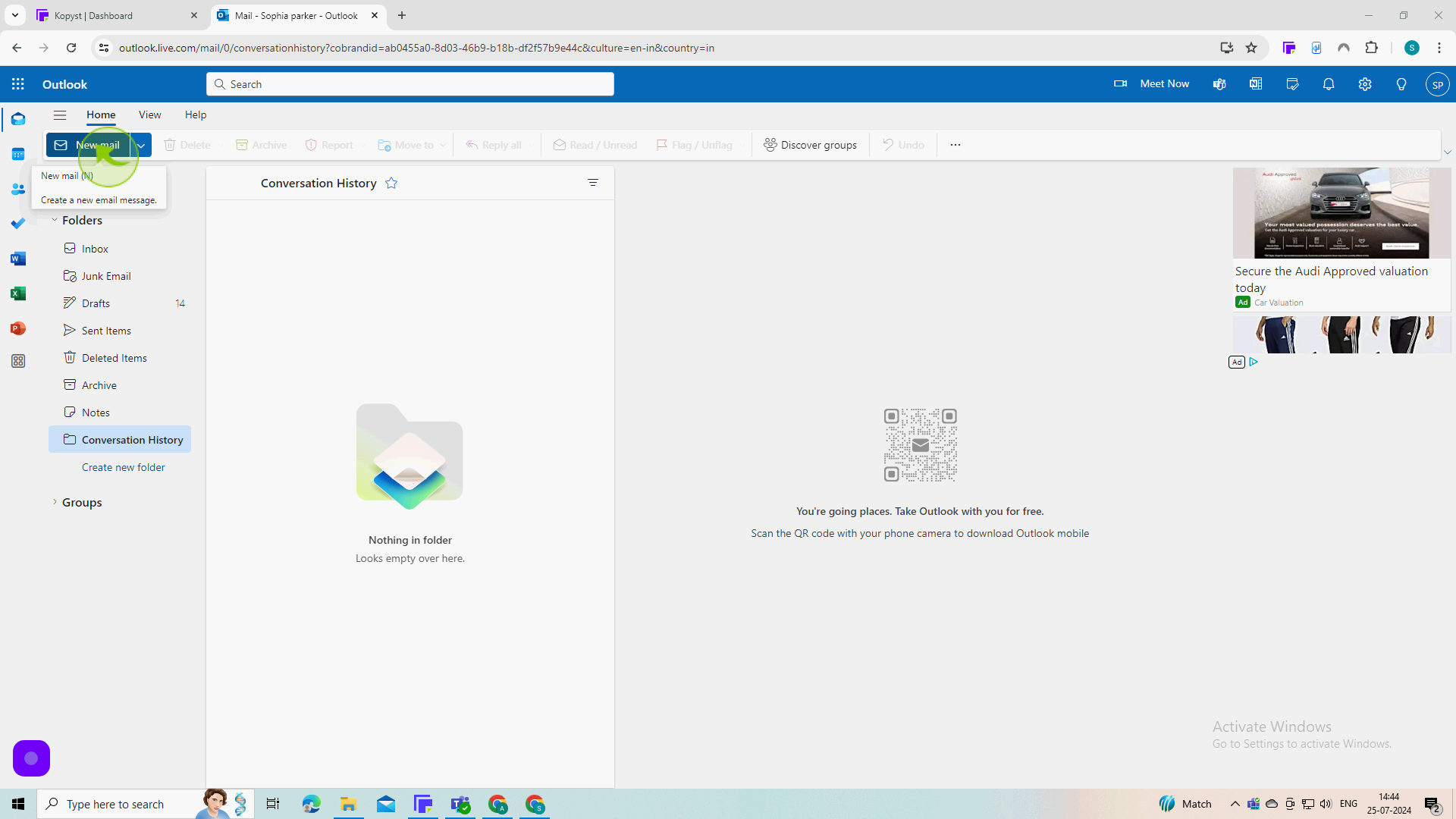Open the volume icon in system tray
Viewport: 1456px width, 819px height.
coord(1326,804)
